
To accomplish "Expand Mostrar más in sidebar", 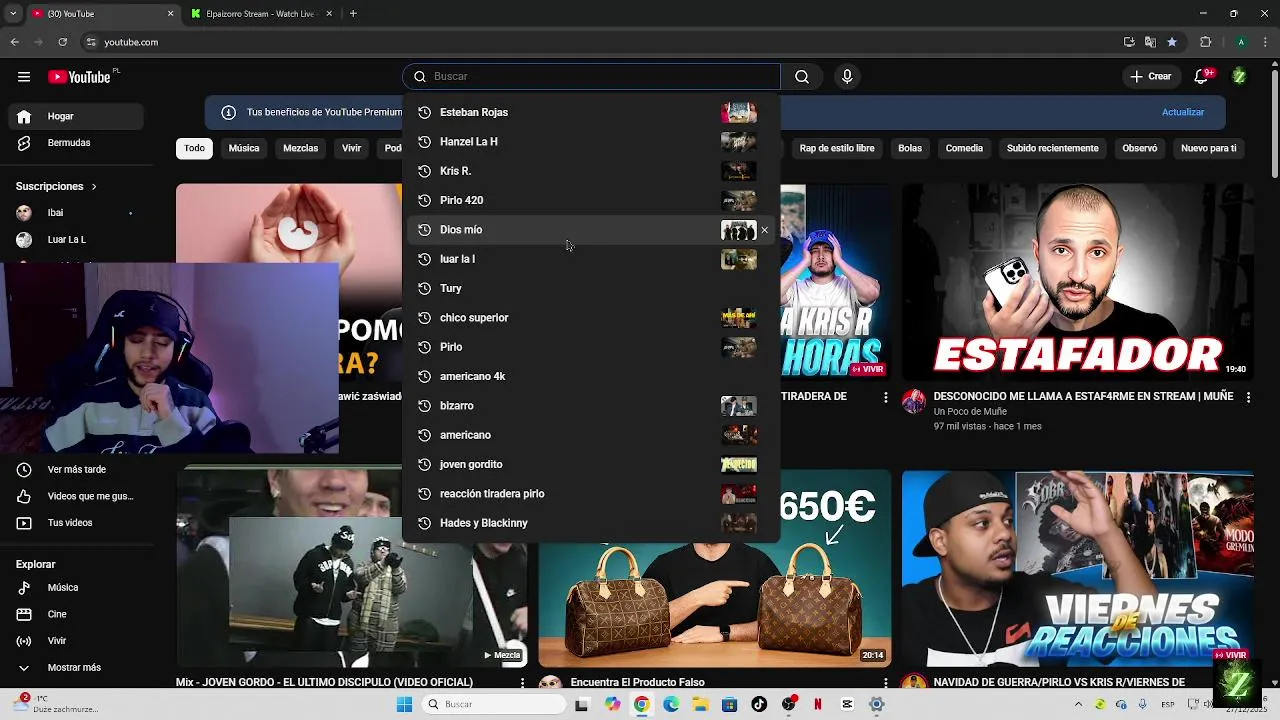I will click(76, 668).
